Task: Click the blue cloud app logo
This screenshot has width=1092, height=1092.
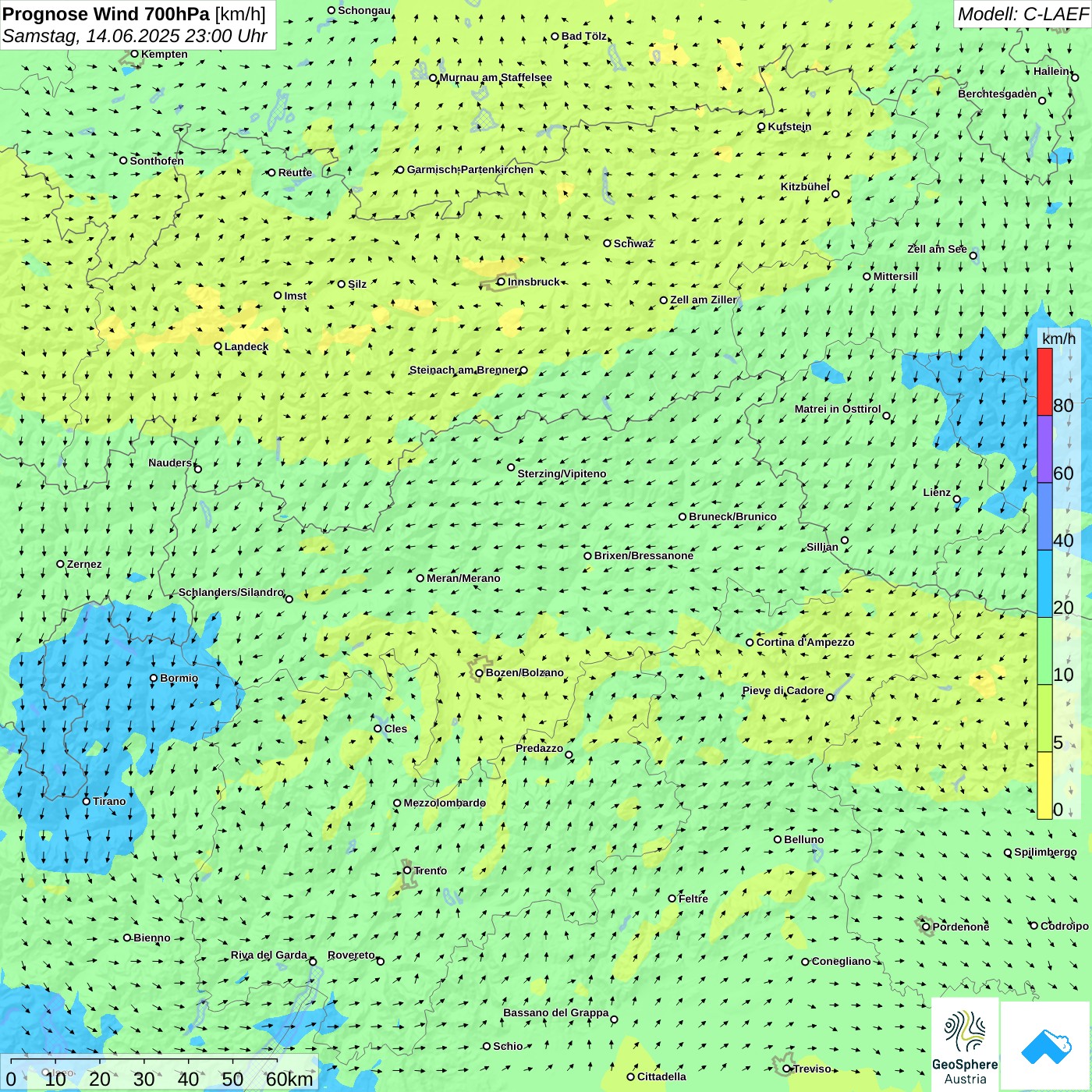Action: coord(1045,1046)
